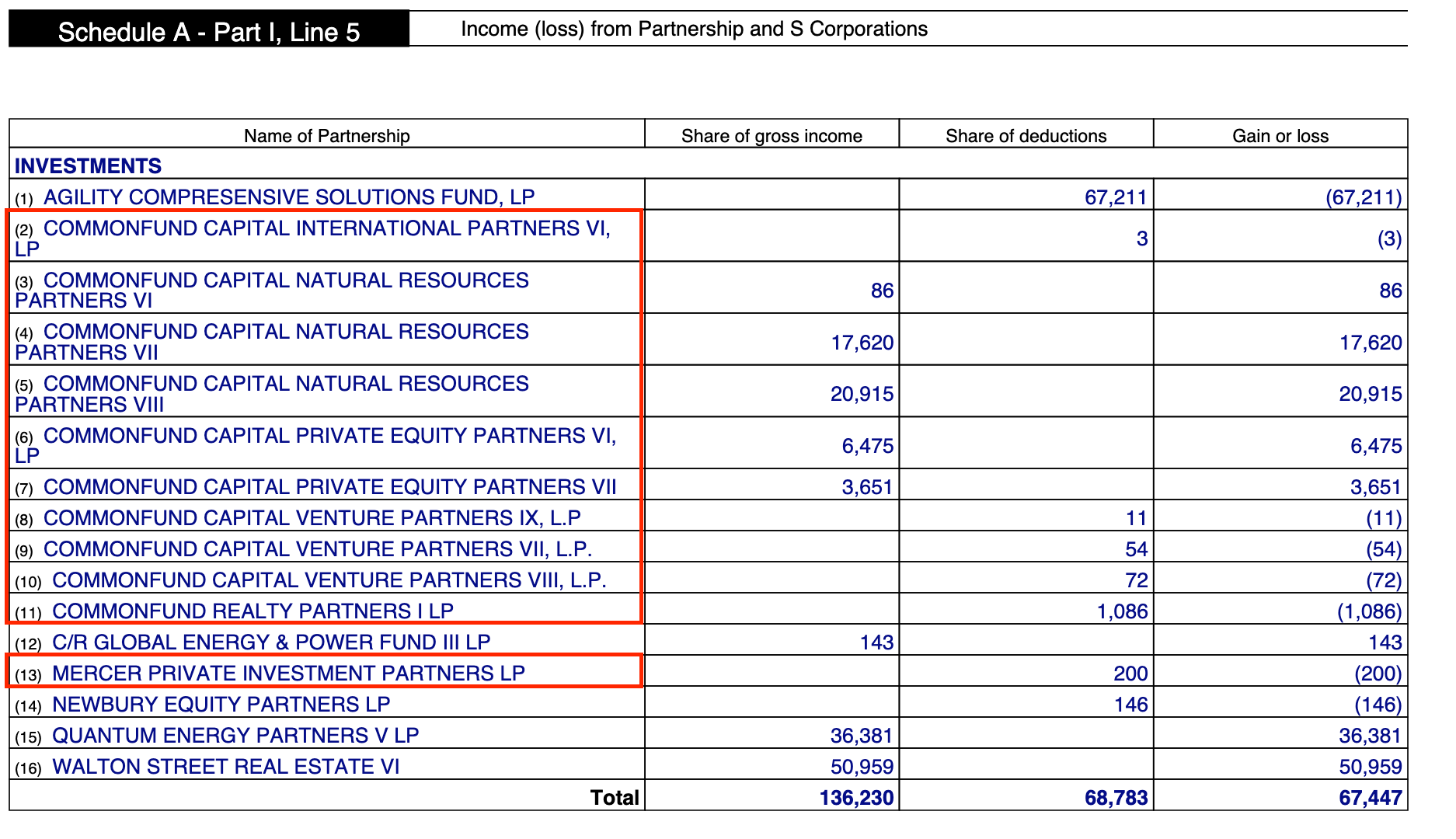1456x839 pixels.
Task: Click Commonfund Realty deductions value 1,086
Action: (1123, 611)
